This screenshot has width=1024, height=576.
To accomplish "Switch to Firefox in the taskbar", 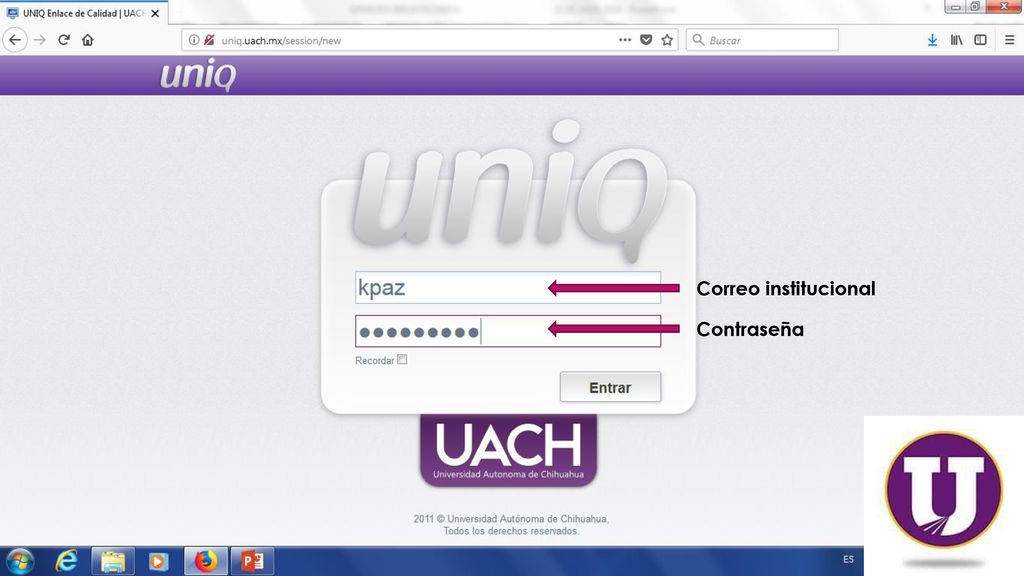I will pos(206,561).
